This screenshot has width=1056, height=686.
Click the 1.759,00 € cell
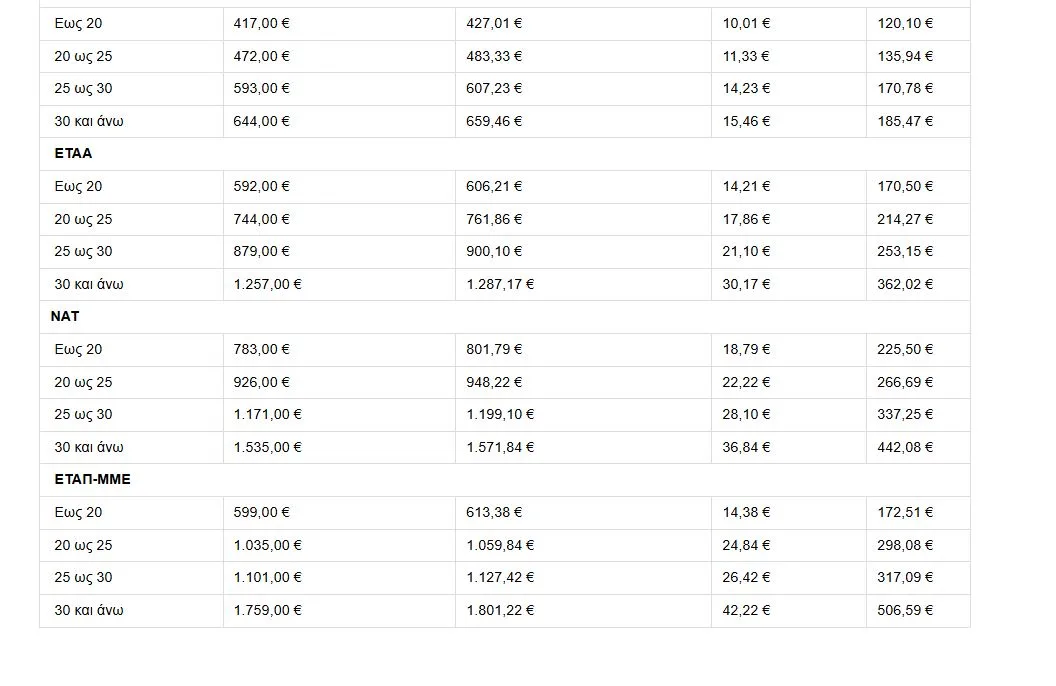[x=267, y=610]
